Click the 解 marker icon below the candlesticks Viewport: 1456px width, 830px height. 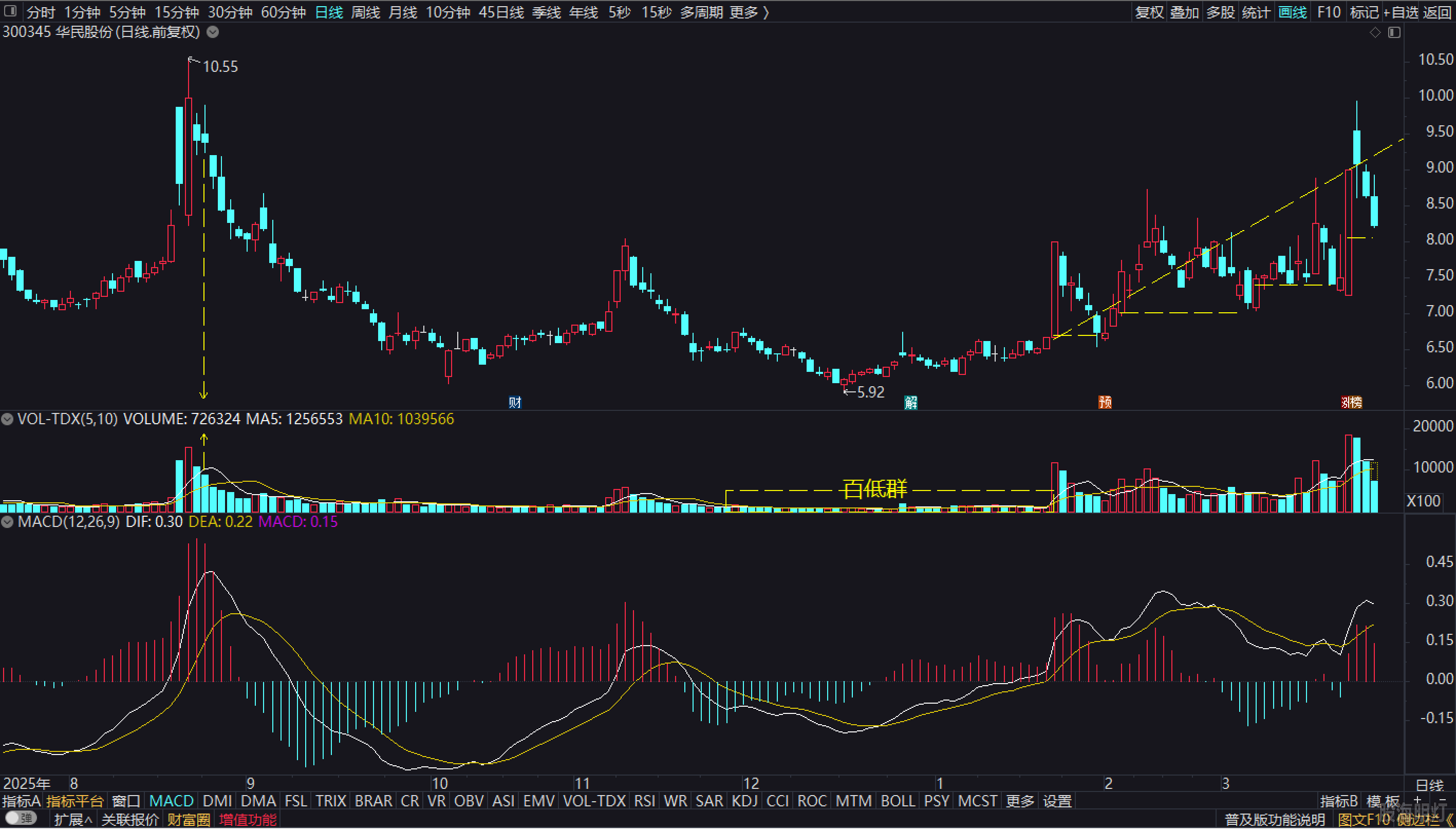pyautogui.click(x=910, y=403)
